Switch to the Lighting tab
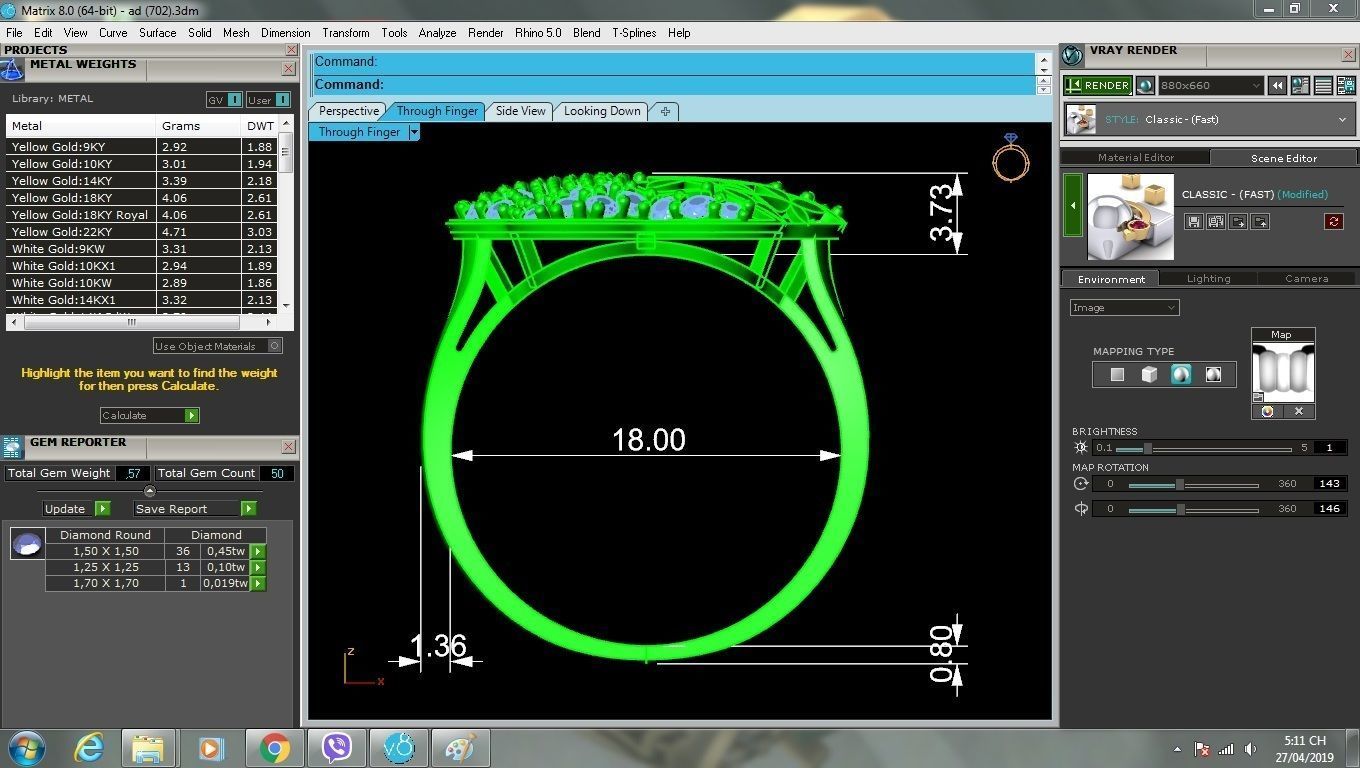This screenshot has height=768, width=1360. pos(1208,279)
